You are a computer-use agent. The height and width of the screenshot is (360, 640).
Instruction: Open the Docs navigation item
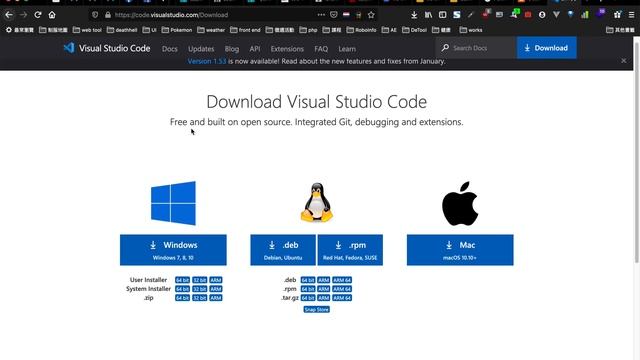tap(169, 49)
